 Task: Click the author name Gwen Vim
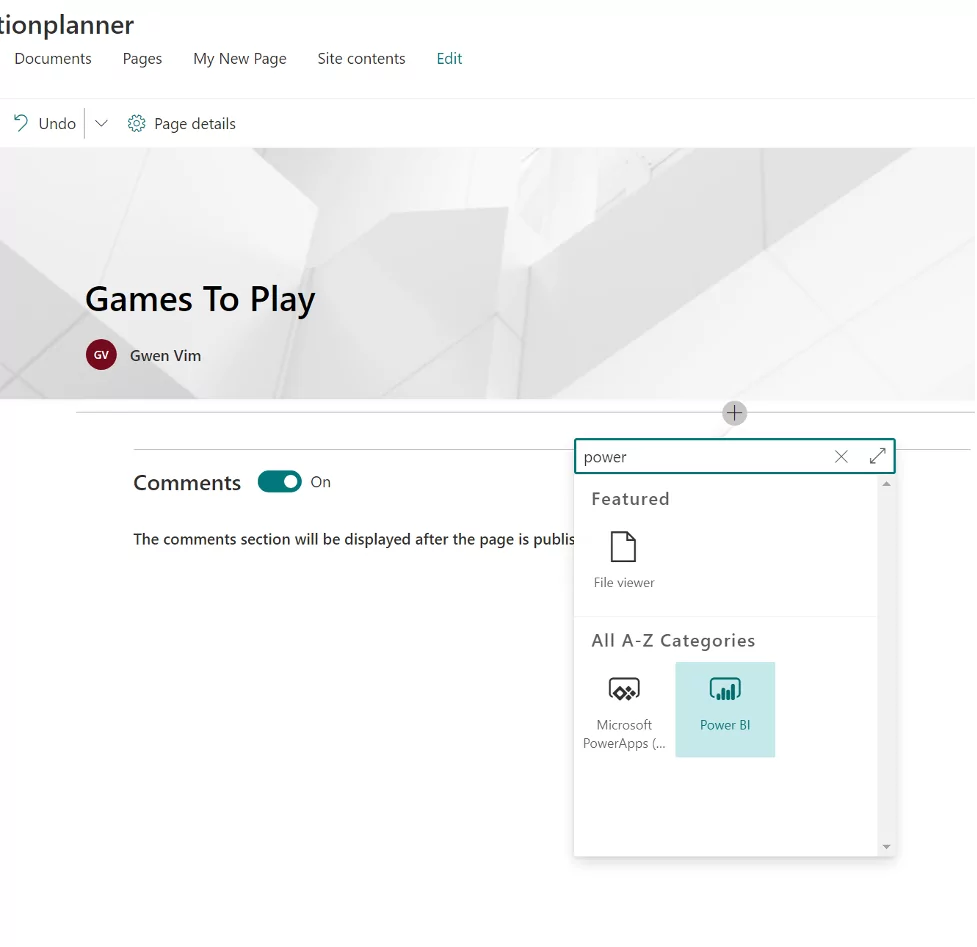[165, 356]
